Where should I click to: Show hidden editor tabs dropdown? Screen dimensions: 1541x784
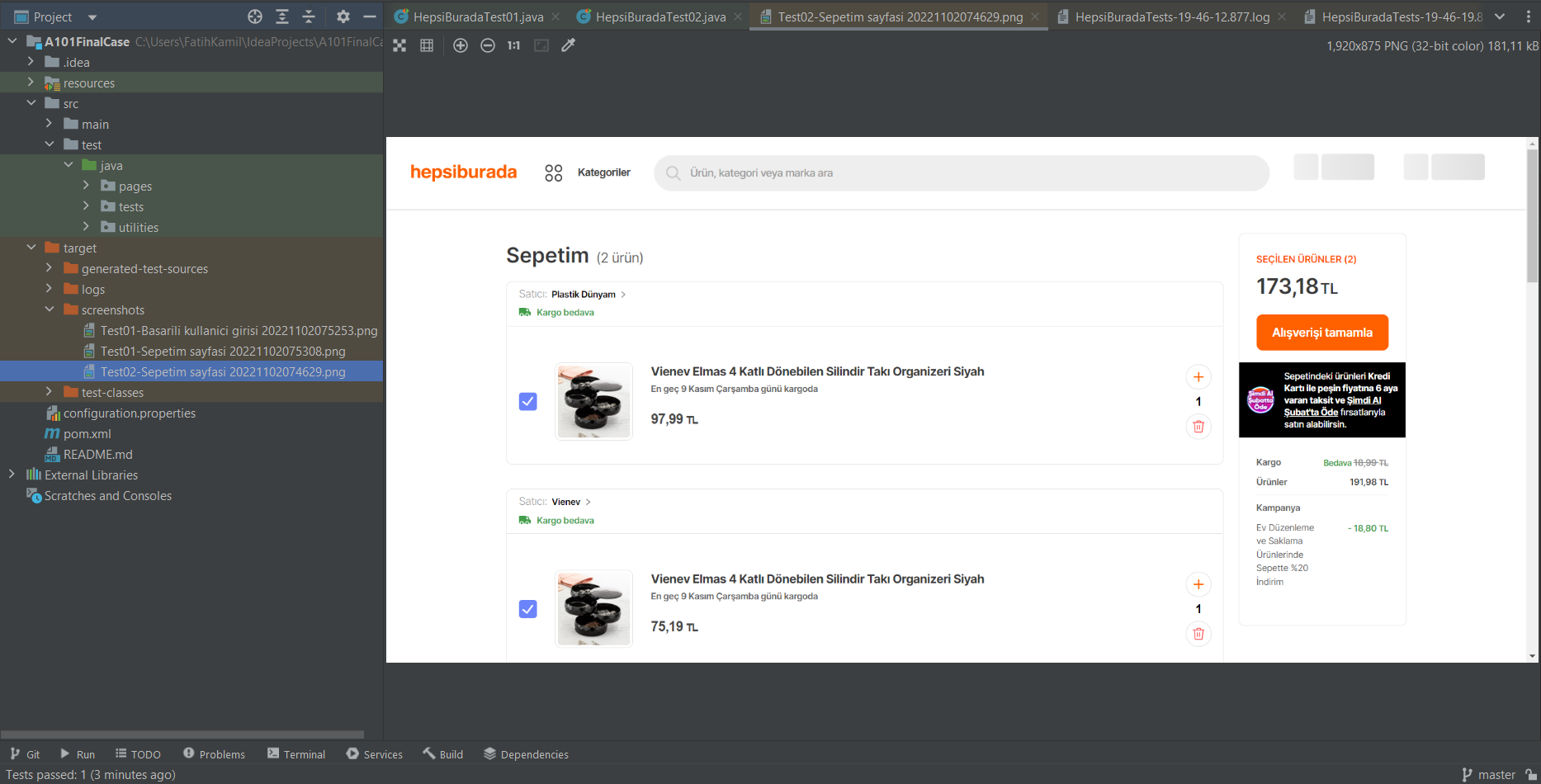coord(1500,17)
